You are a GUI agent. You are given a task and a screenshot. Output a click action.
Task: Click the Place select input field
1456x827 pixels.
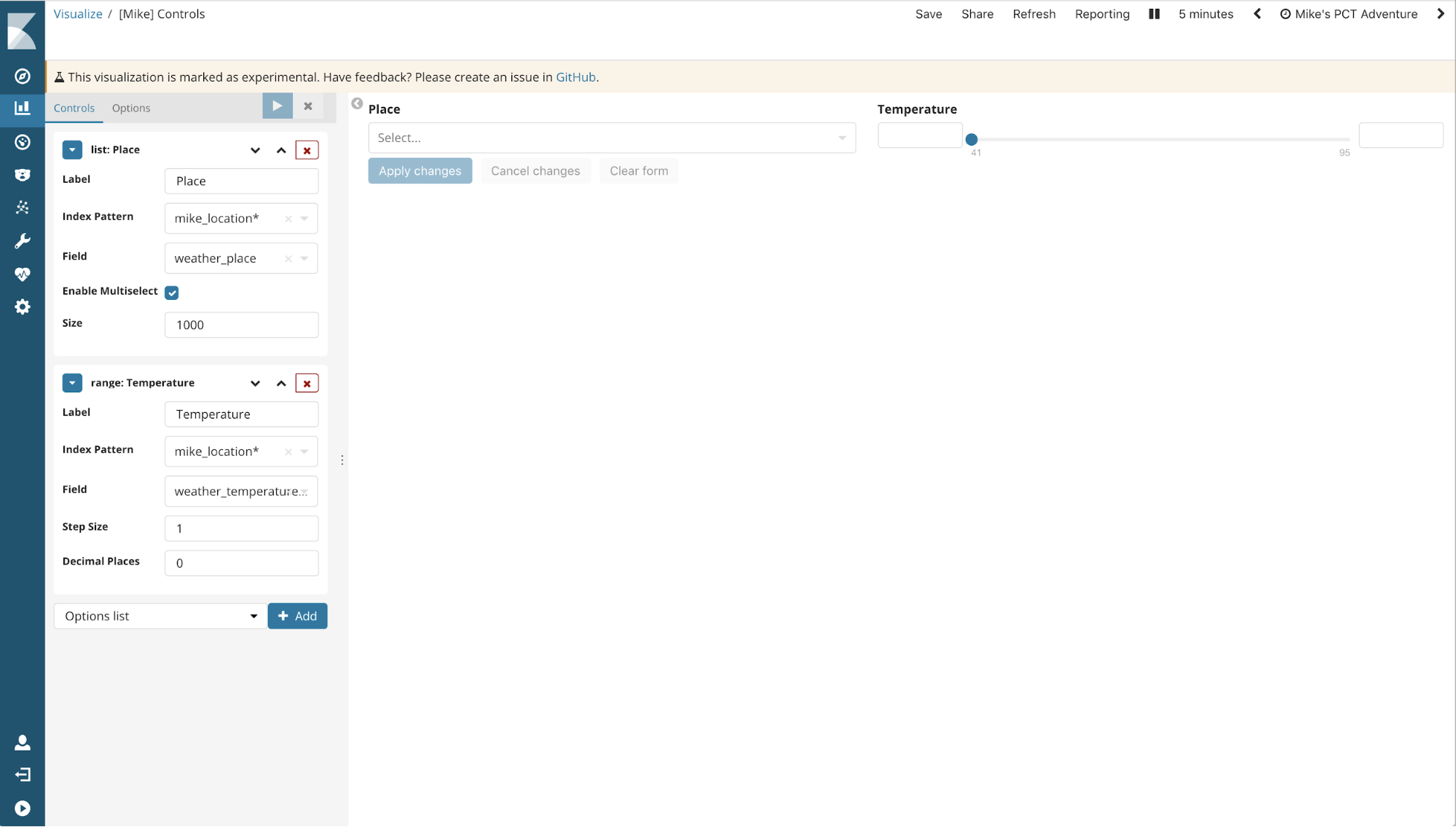pos(612,137)
